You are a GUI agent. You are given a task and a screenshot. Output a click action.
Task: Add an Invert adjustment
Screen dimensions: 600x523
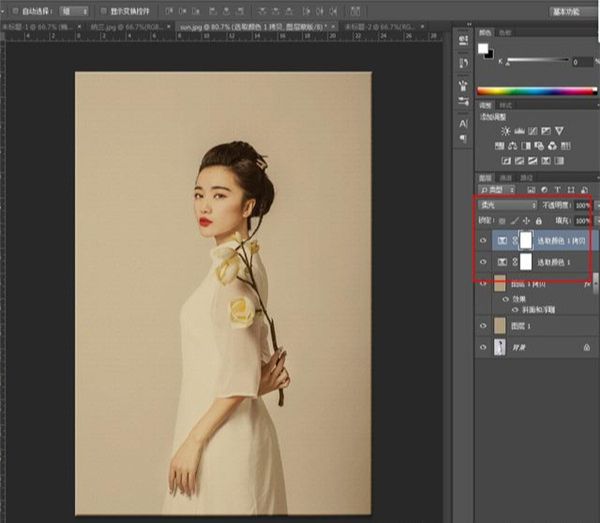click(x=506, y=161)
